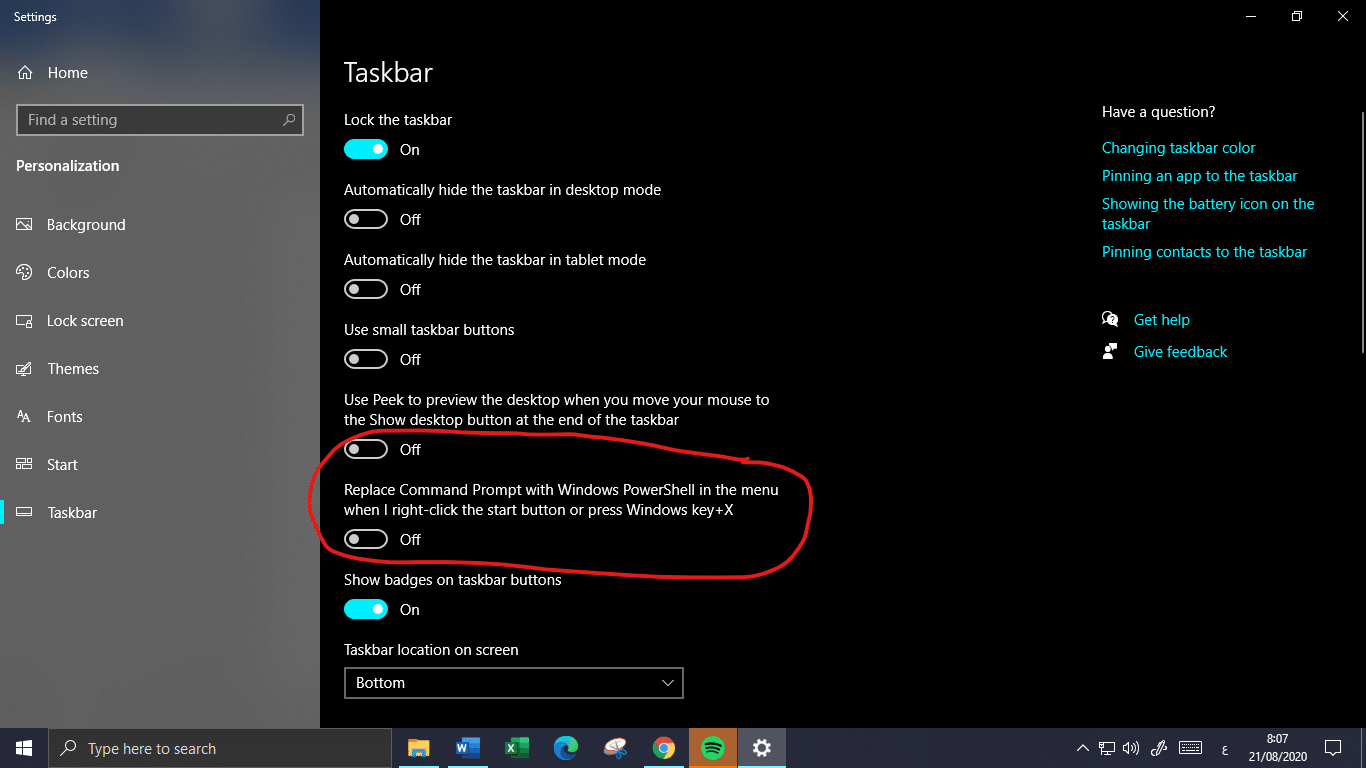1366x768 pixels.
Task: Show hidden system tray icons
Action: click(x=1082, y=748)
